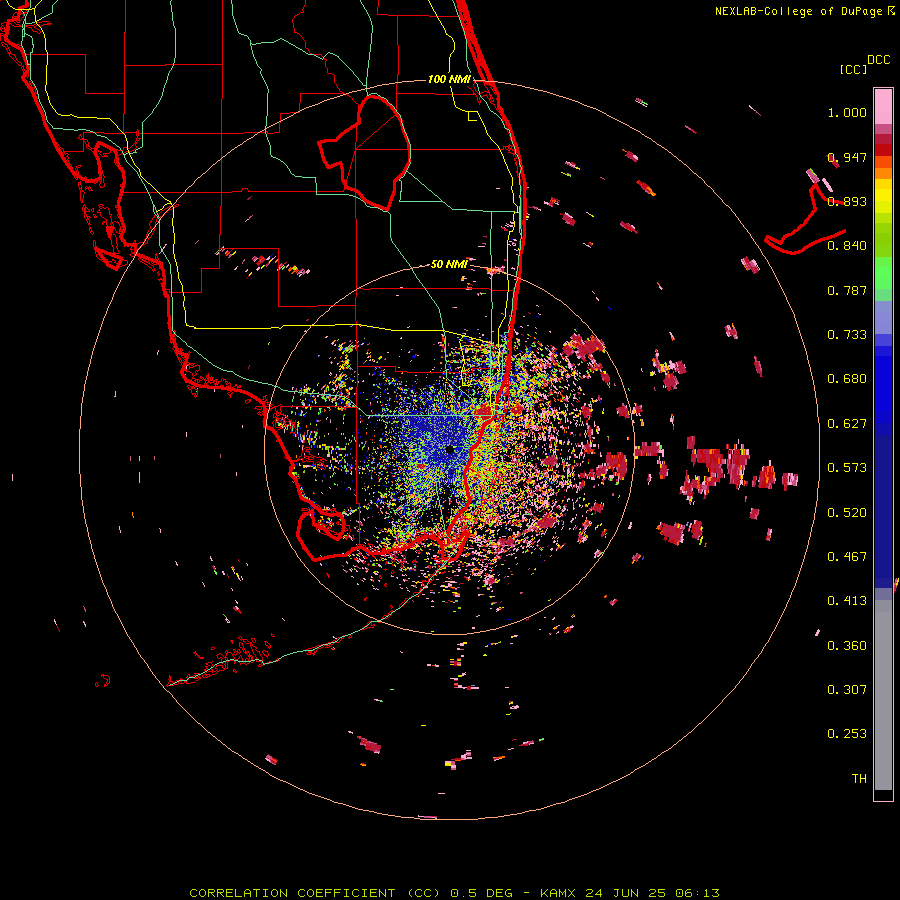Select the 0.627 scale value
The image size is (900, 900).
coord(847,424)
